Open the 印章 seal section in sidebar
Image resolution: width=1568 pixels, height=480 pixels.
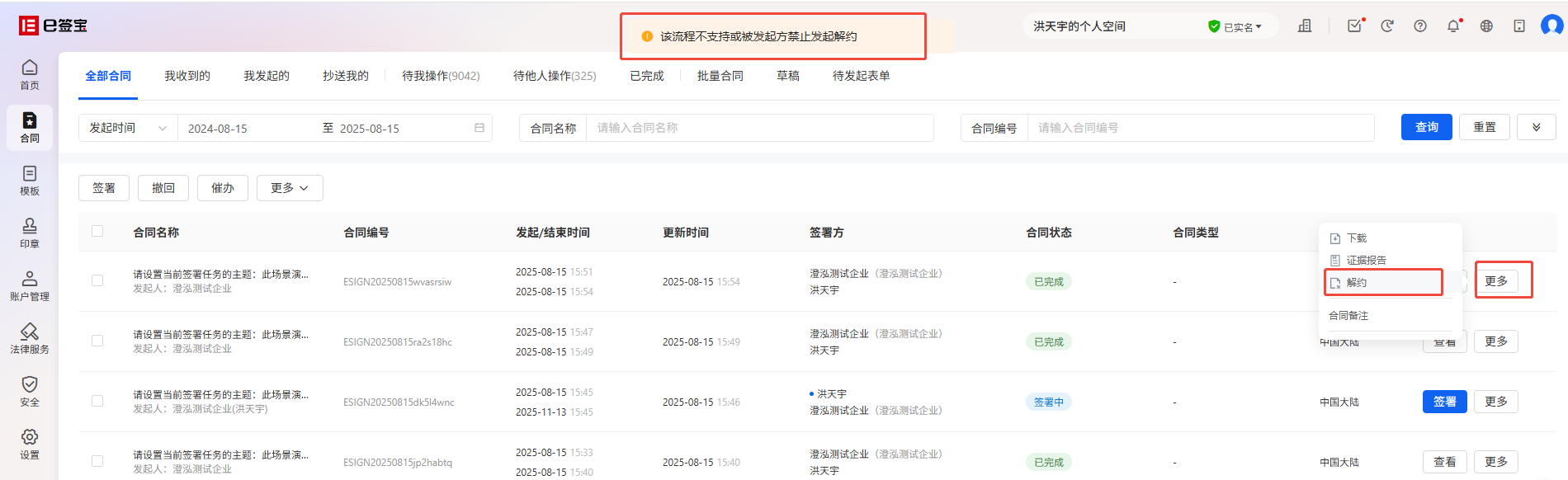[30, 233]
